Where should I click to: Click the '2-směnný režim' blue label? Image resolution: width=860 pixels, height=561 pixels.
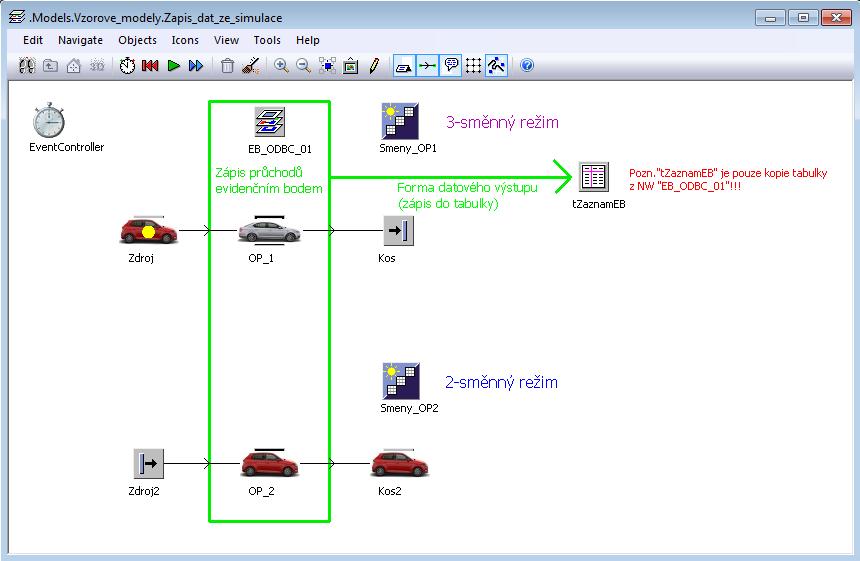[501, 382]
